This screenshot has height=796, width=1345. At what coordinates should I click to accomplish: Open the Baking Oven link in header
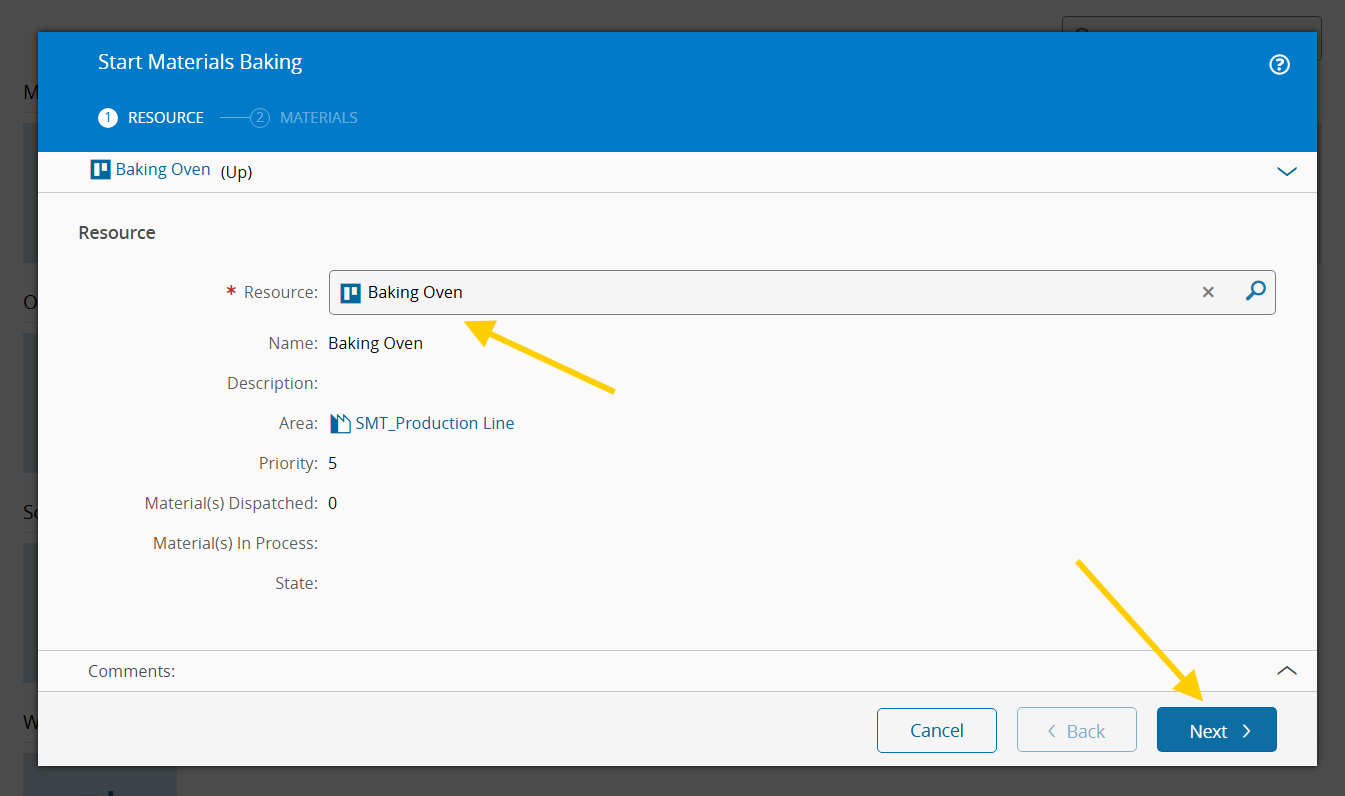[163, 170]
